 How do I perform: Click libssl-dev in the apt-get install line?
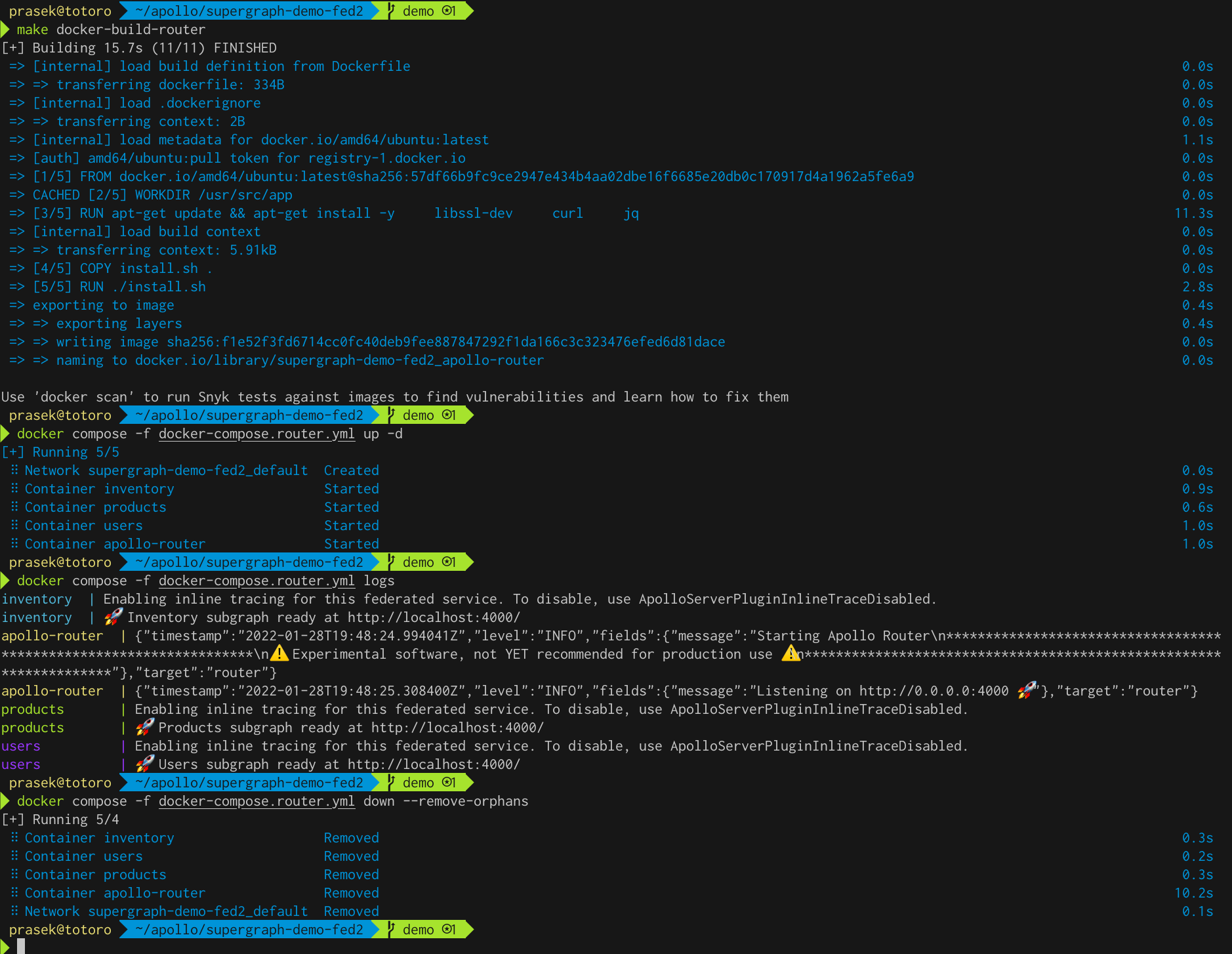pos(474,213)
